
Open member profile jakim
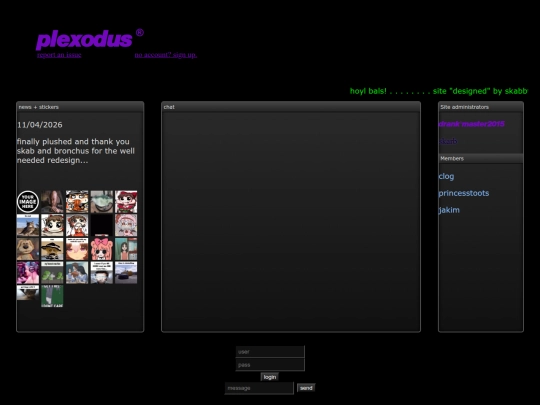(449, 210)
